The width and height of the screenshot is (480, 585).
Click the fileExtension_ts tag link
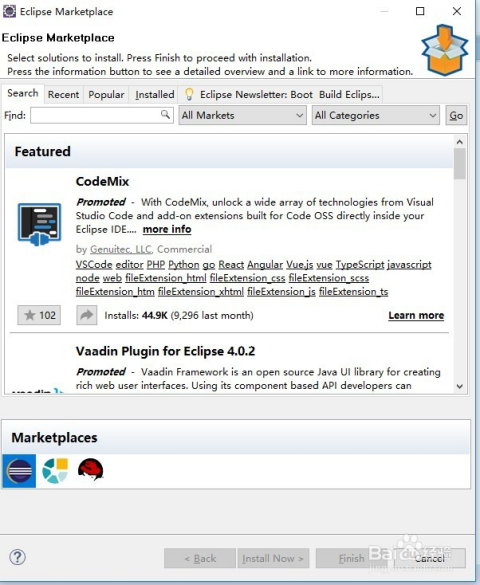(x=353, y=291)
